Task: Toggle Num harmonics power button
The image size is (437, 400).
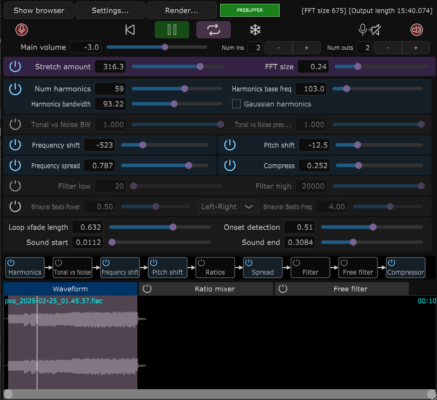Action: click(x=15, y=89)
